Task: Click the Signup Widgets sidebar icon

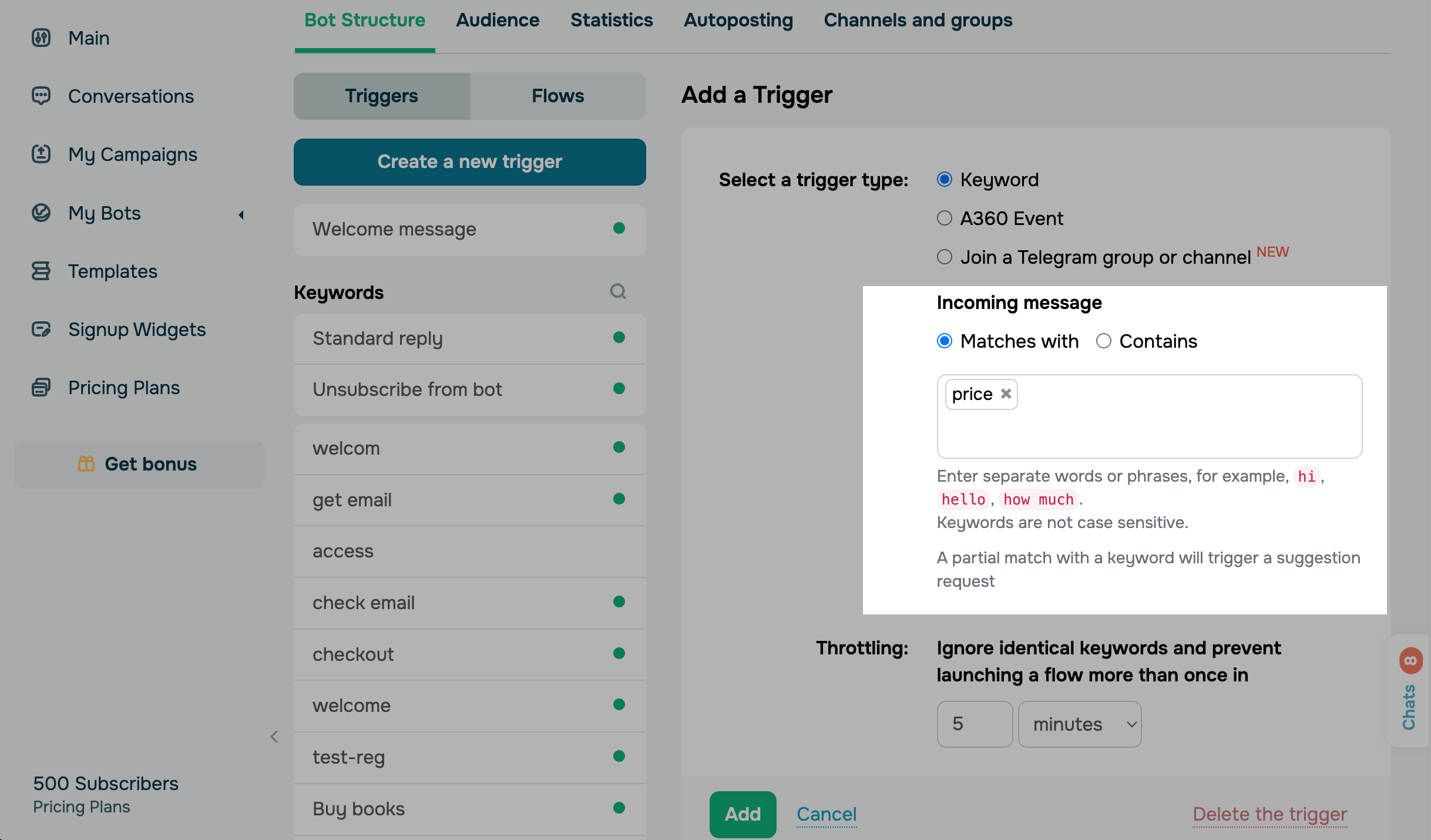Action: 41,330
